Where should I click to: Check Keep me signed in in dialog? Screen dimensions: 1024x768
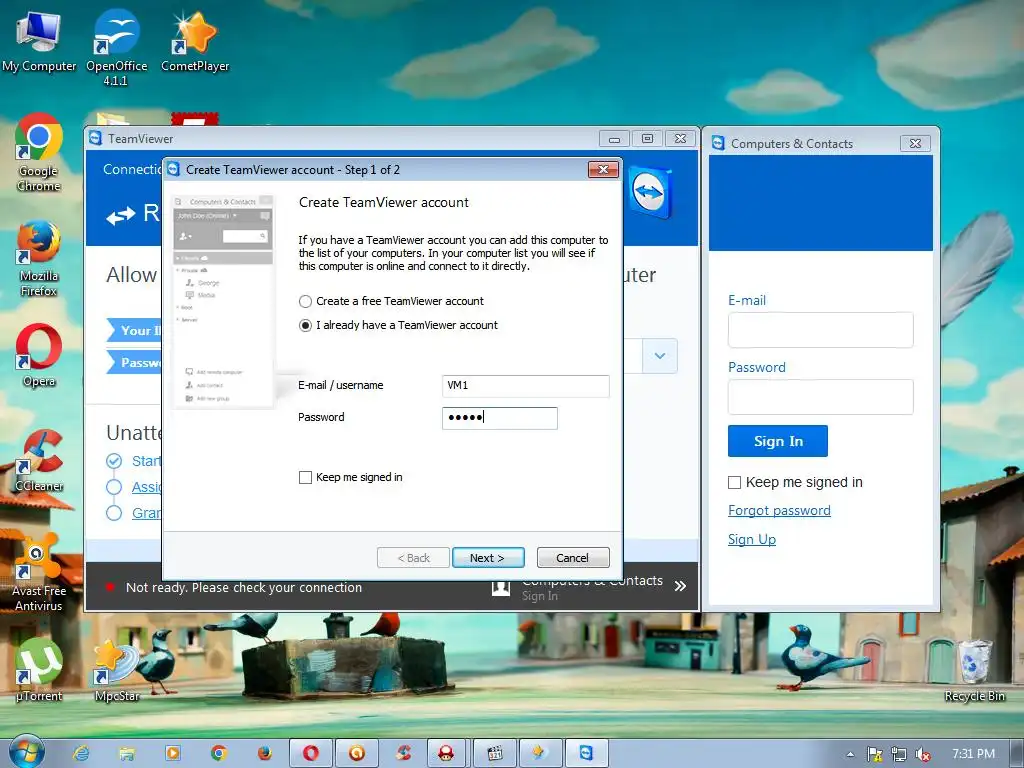point(305,477)
